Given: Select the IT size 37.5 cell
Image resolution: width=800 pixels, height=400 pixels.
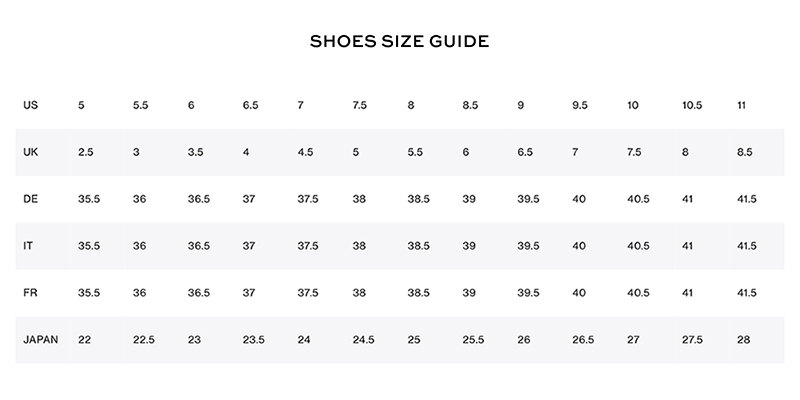Looking at the screenshot, I should click(308, 246).
